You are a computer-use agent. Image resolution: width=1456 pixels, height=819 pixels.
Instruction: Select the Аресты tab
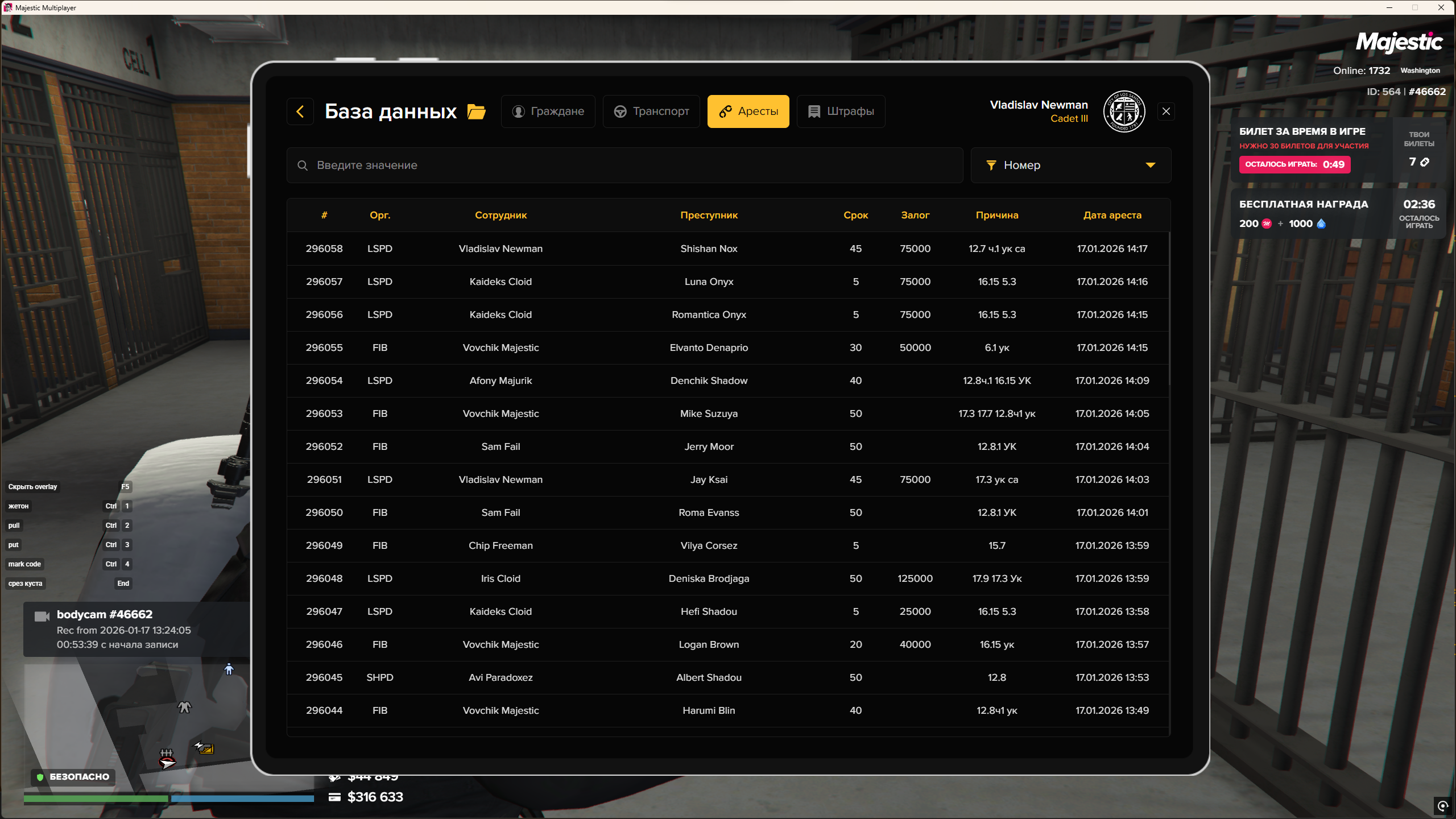(x=748, y=111)
